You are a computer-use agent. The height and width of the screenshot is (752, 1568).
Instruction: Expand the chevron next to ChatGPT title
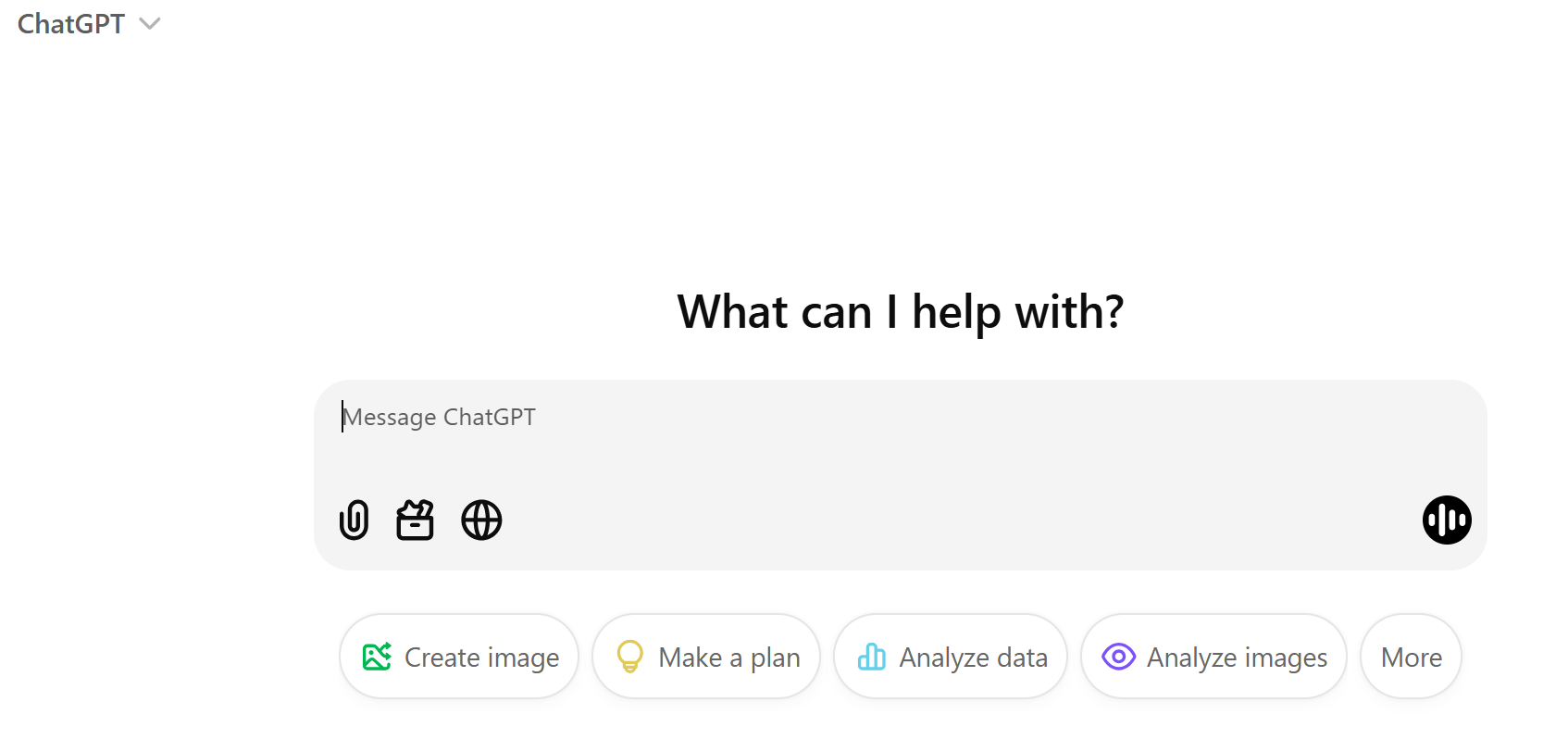click(150, 23)
